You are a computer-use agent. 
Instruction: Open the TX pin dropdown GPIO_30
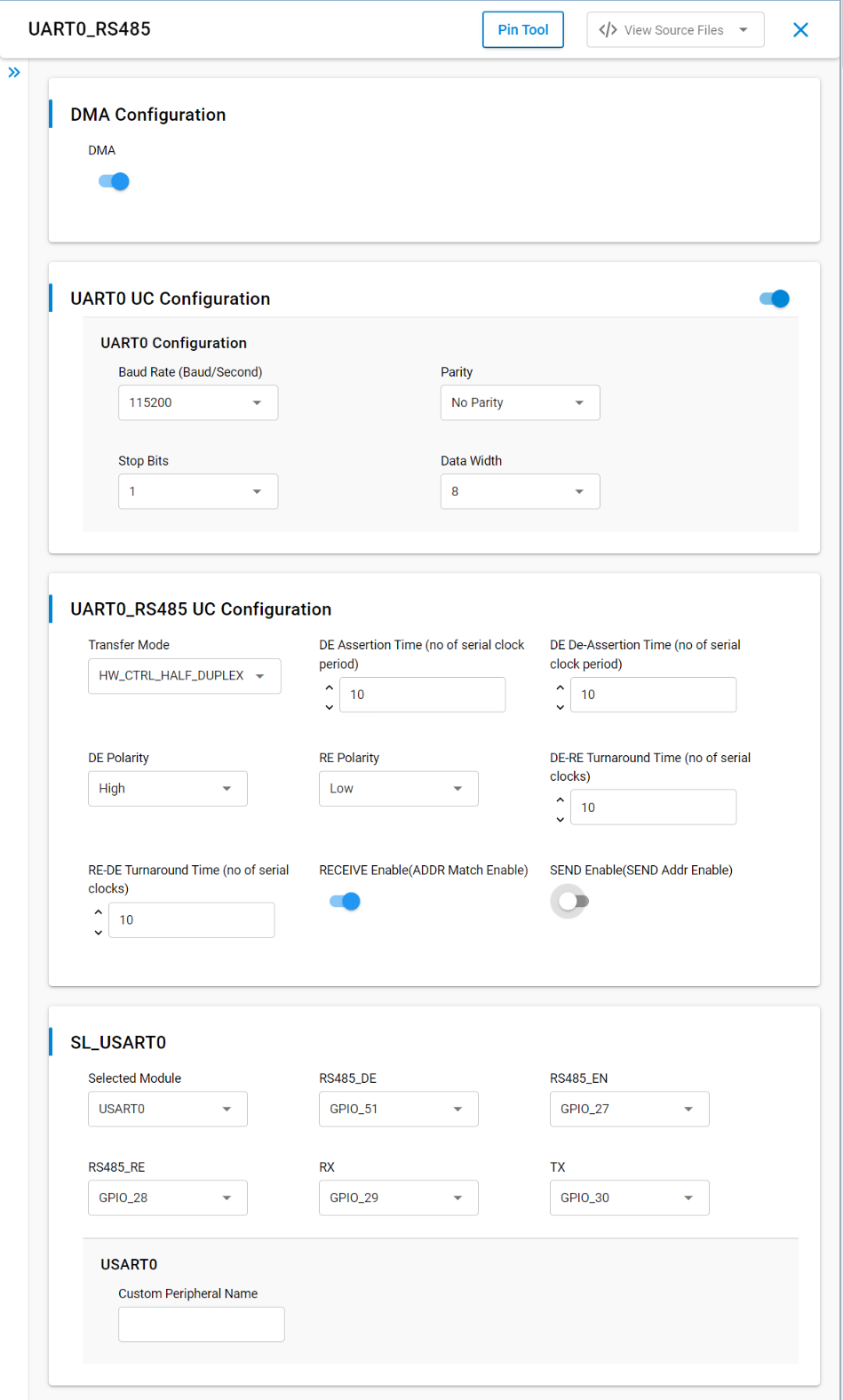(x=630, y=1197)
